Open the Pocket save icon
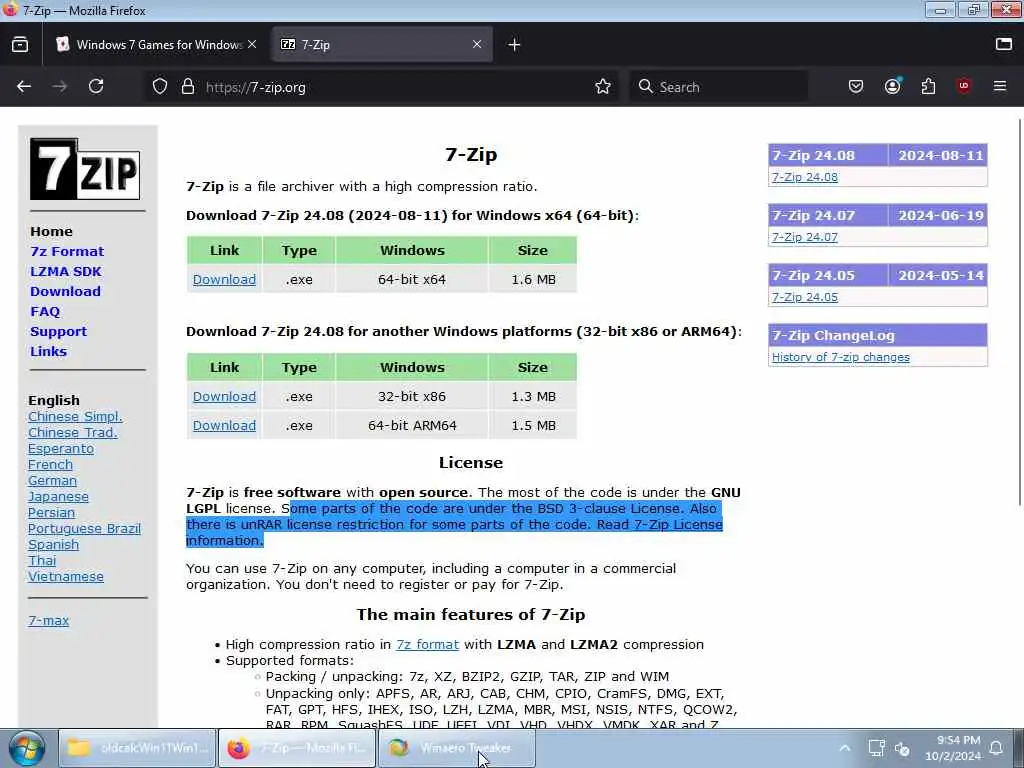Image resolution: width=1024 pixels, height=768 pixels. pos(856,86)
